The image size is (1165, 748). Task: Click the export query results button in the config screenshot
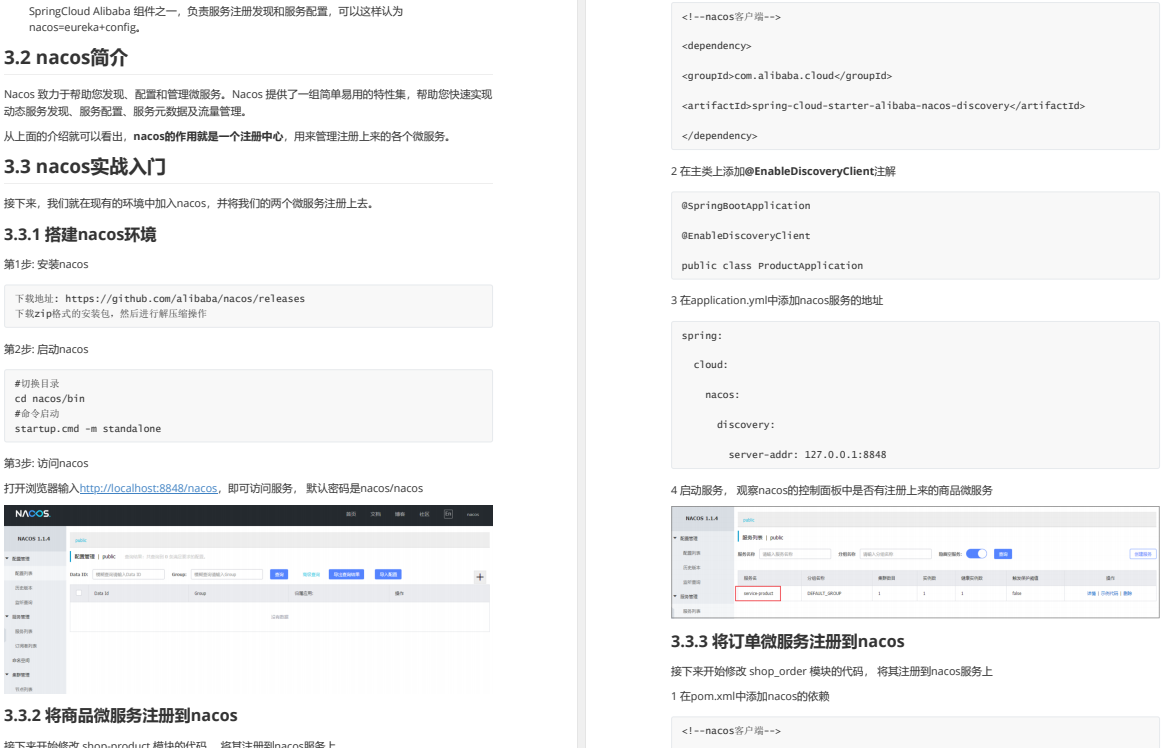coord(346,574)
